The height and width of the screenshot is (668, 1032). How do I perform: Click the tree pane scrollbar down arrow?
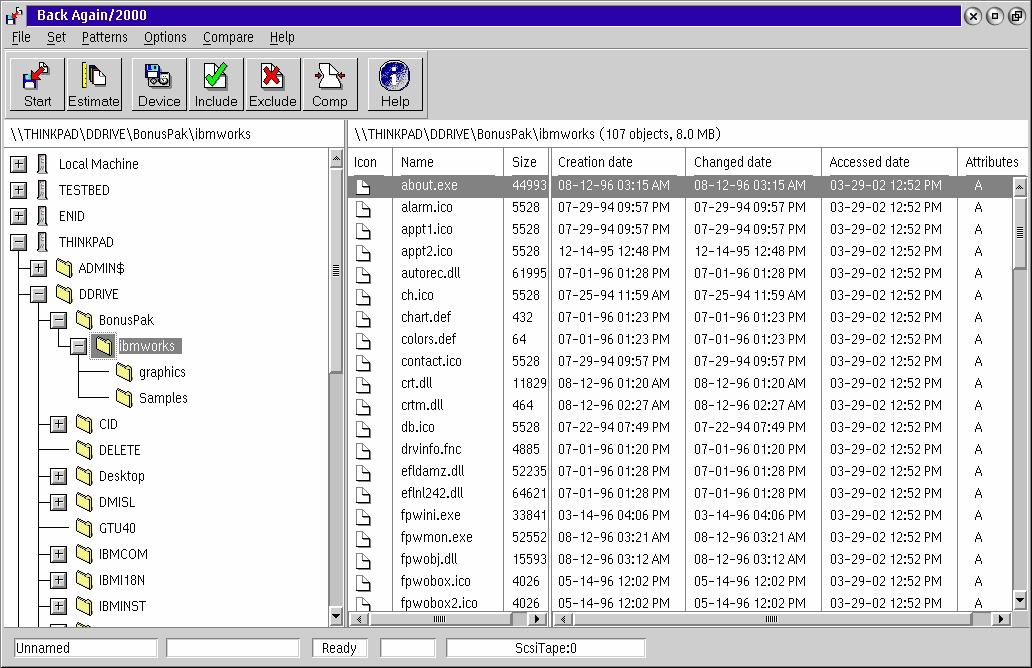(336, 617)
